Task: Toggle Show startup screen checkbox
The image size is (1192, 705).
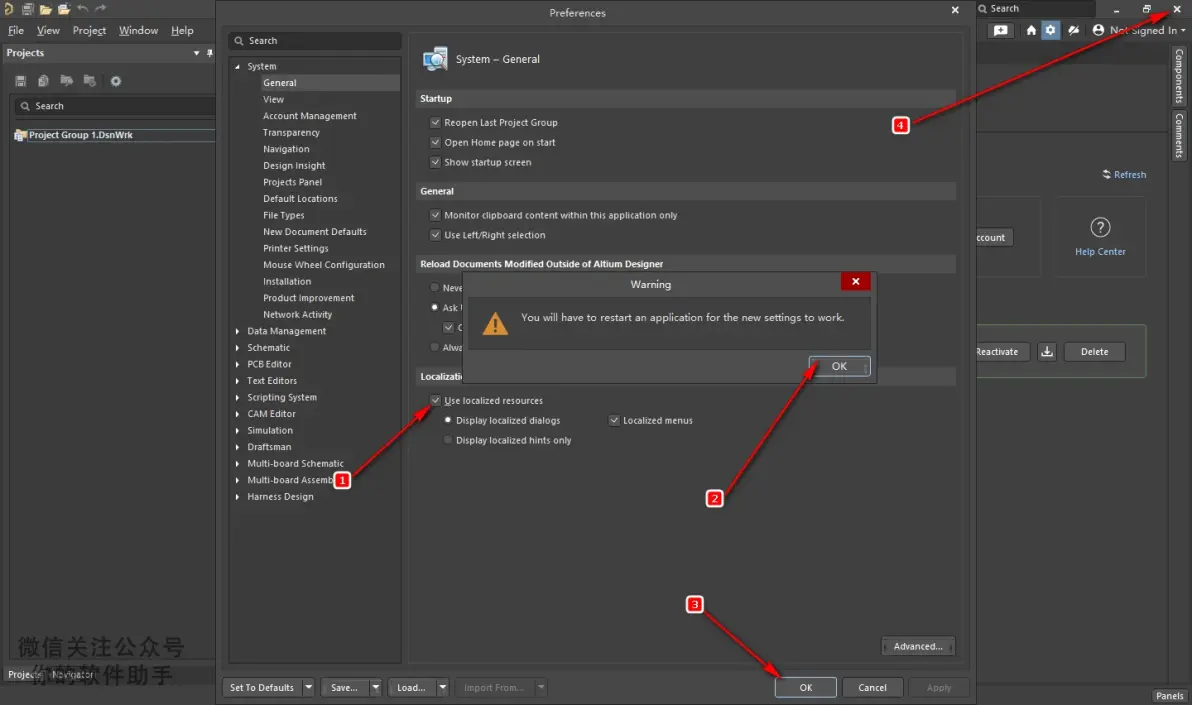Action: tap(435, 162)
